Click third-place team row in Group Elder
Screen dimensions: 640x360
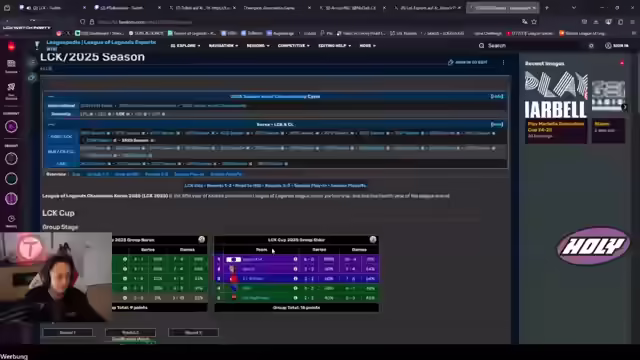pos(297,278)
